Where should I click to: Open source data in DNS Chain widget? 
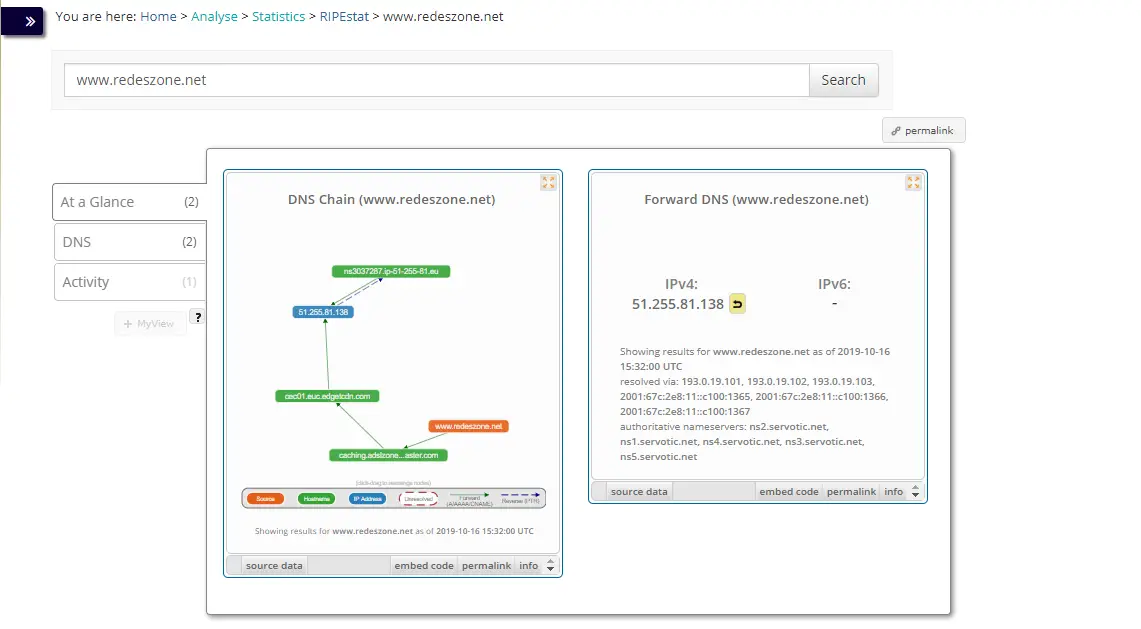tap(274, 566)
